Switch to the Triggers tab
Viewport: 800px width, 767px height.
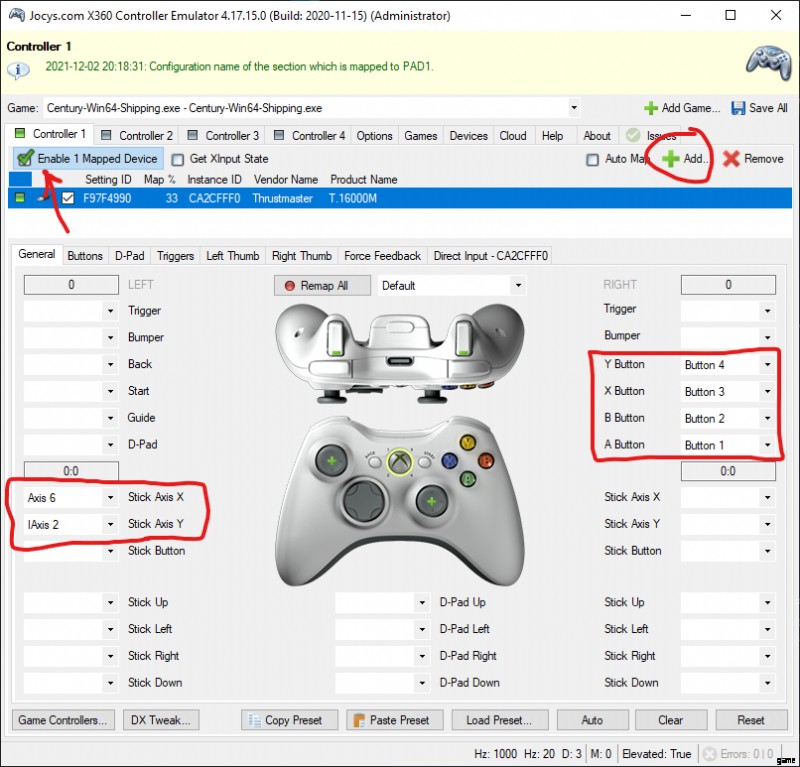[x=175, y=256]
